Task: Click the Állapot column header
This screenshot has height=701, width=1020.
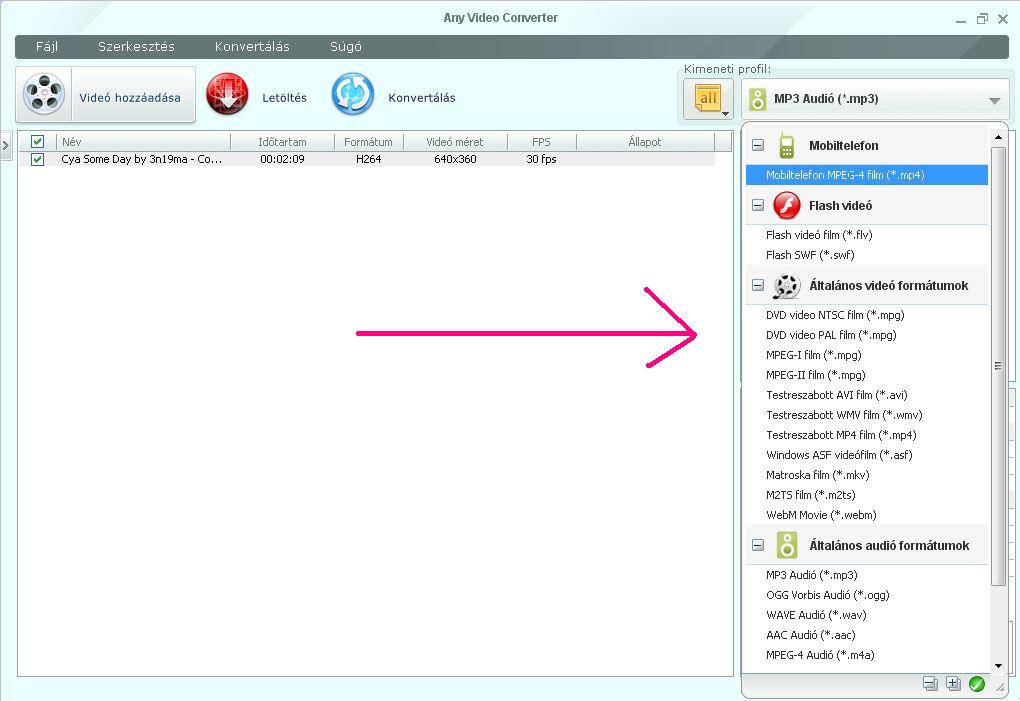Action: pyautogui.click(x=645, y=142)
